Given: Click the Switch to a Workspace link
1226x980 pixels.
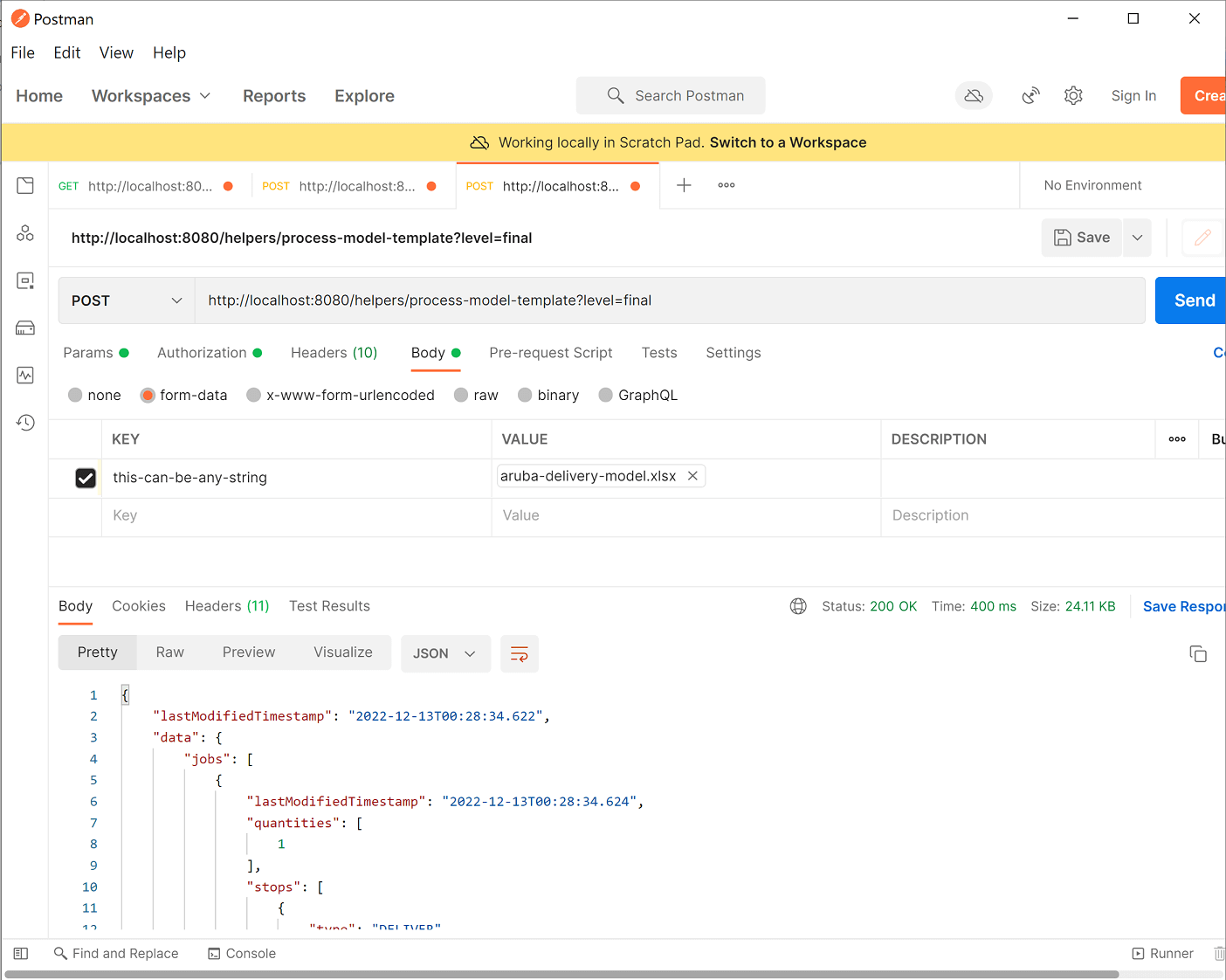Looking at the screenshot, I should 788,142.
